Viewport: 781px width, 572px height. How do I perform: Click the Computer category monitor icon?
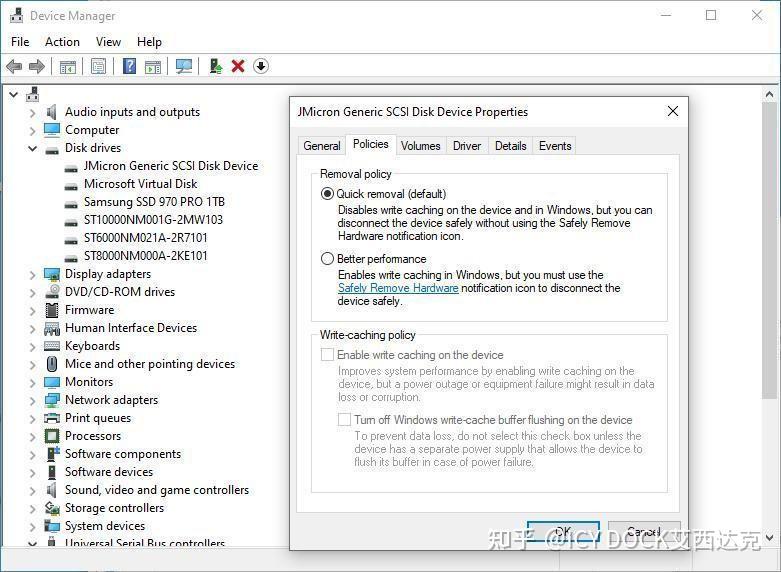(51, 130)
